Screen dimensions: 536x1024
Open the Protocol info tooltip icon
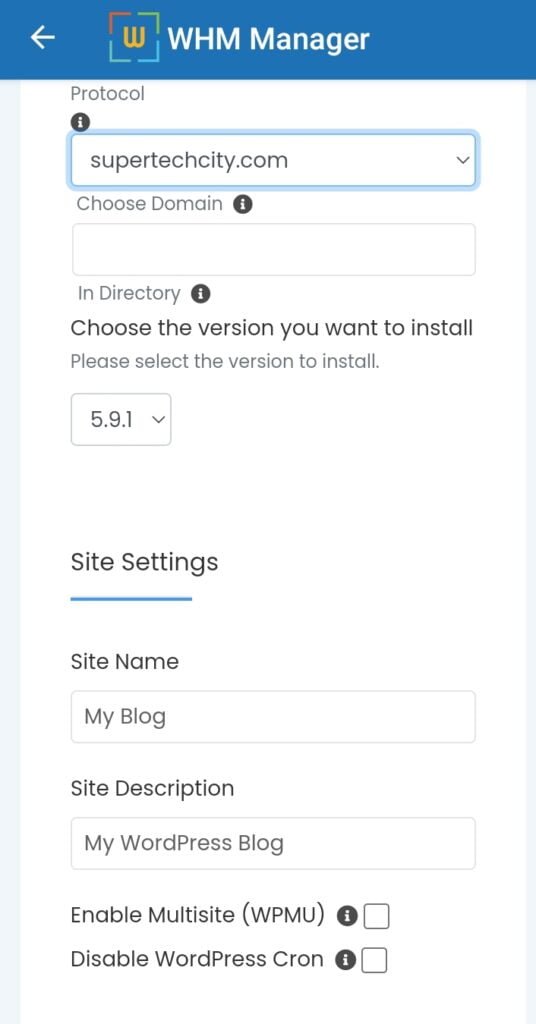coord(80,121)
